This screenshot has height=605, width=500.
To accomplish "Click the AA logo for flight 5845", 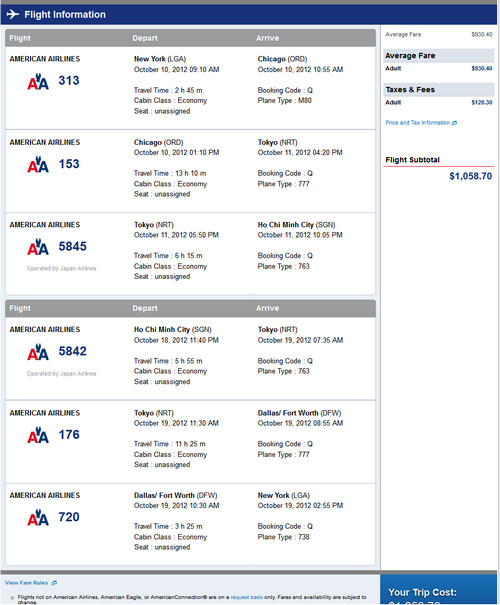I will [x=38, y=247].
